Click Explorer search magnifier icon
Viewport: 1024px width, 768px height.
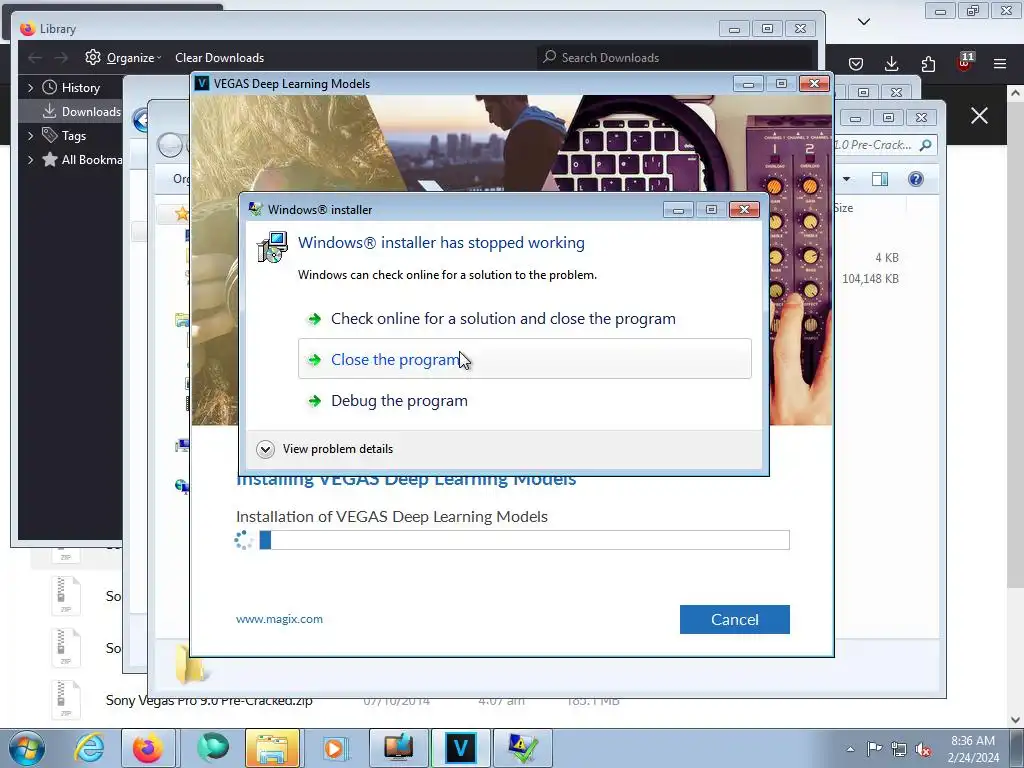tap(925, 145)
